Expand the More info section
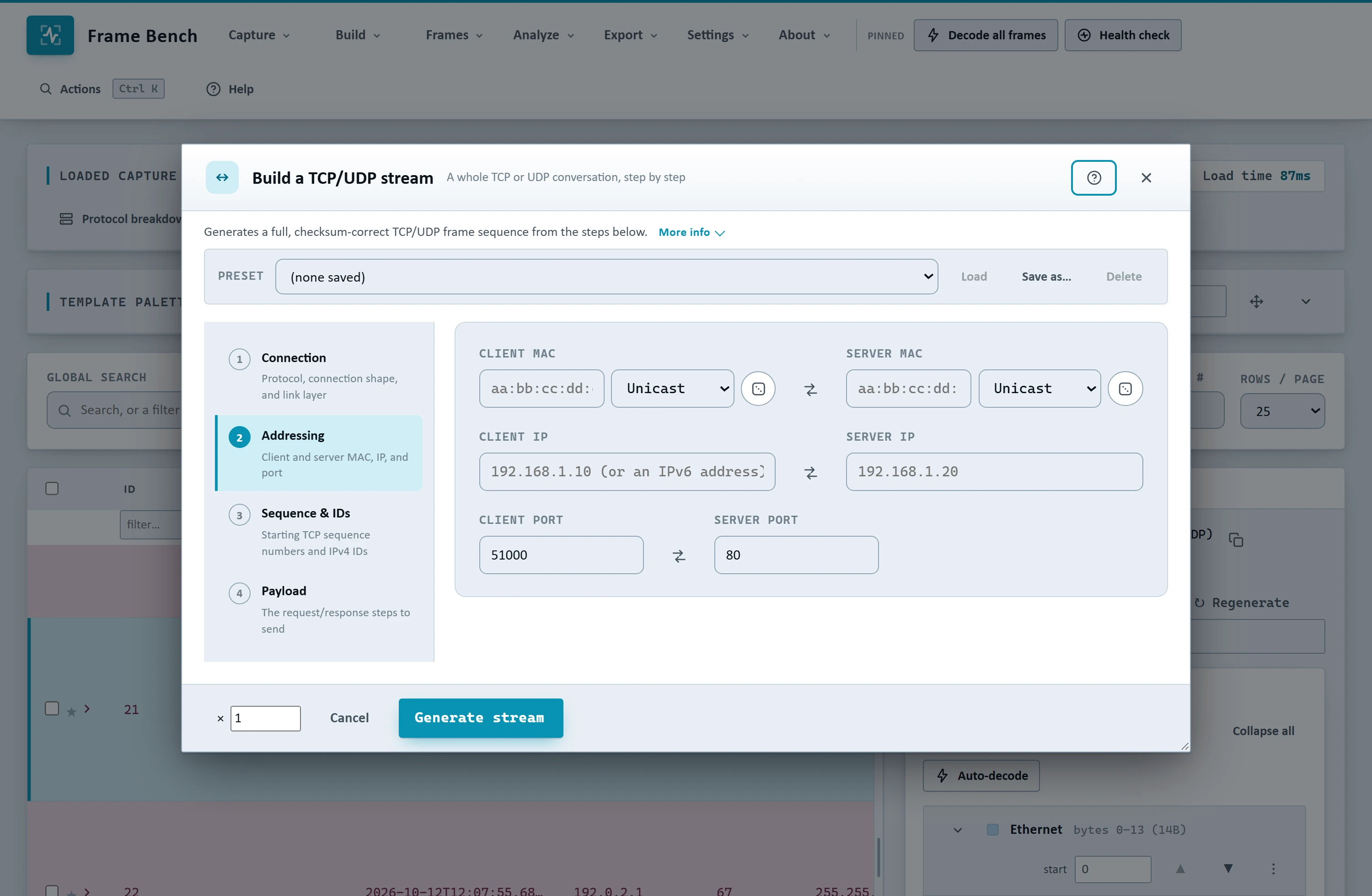The image size is (1372, 896). [691, 232]
